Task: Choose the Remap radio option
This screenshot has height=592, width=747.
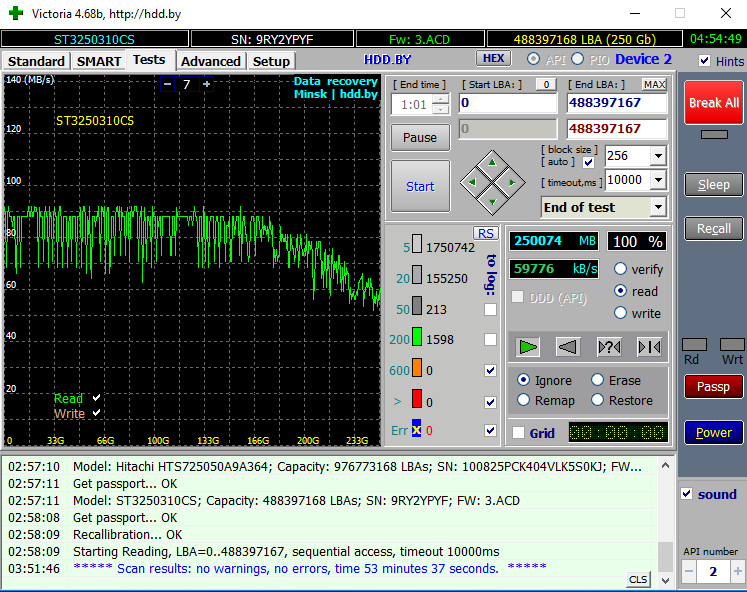Action: pos(524,400)
